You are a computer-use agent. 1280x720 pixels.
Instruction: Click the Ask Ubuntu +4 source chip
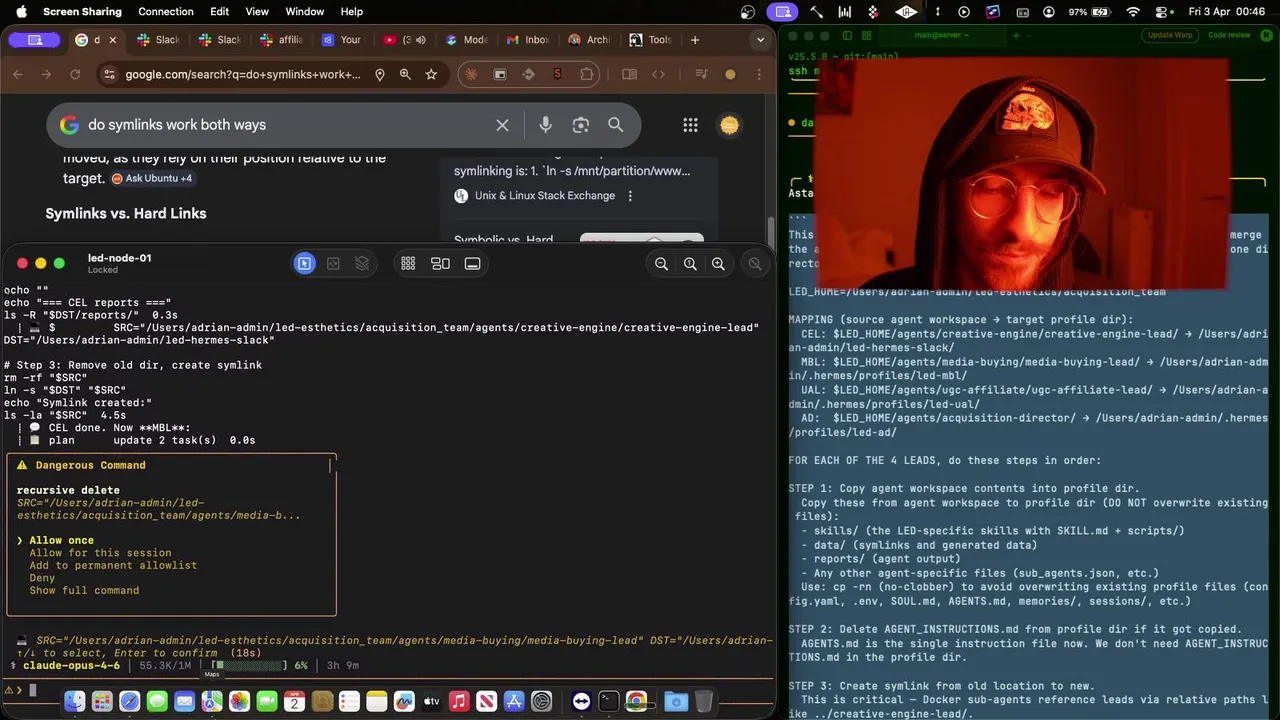pos(152,178)
